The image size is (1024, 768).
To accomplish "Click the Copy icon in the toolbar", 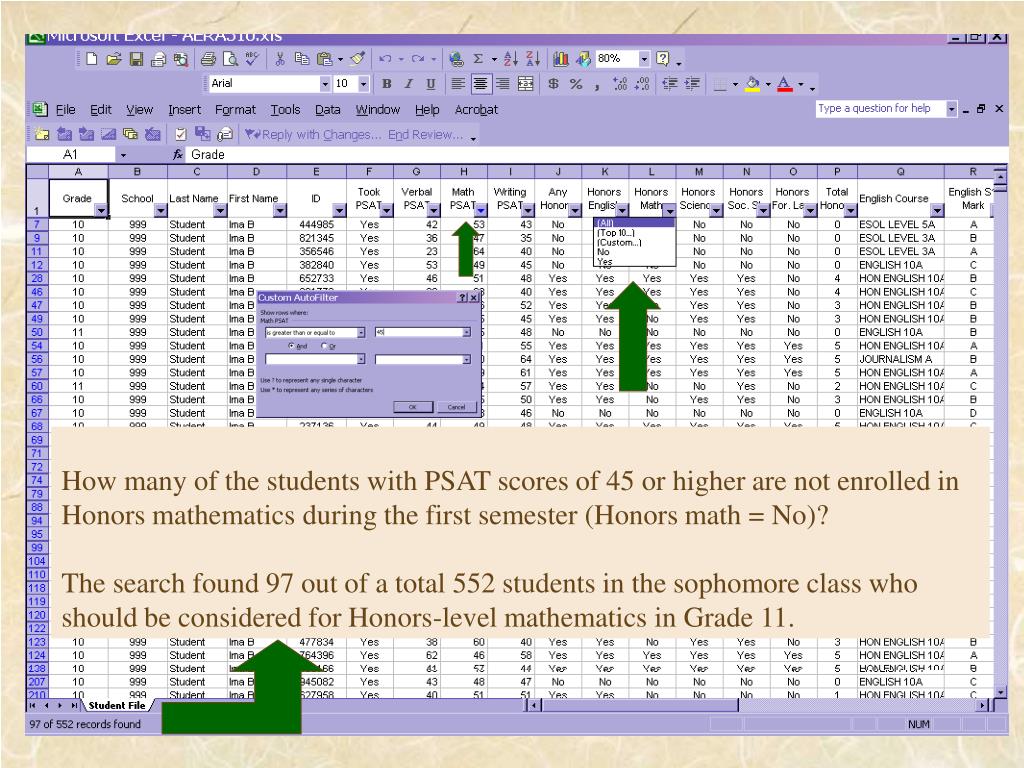I will pyautogui.click(x=302, y=59).
